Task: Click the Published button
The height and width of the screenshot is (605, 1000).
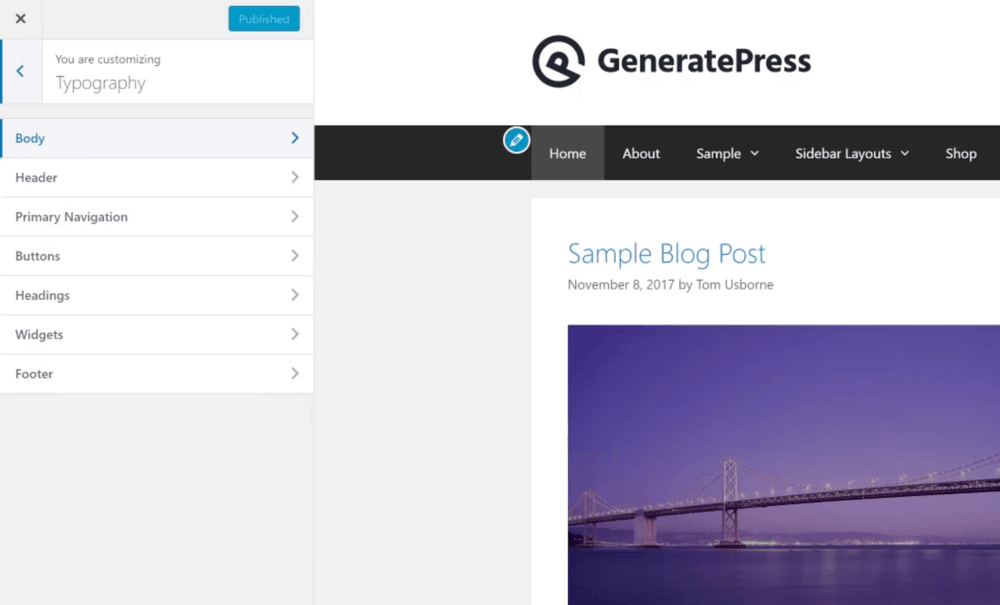Action: click(x=263, y=18)
